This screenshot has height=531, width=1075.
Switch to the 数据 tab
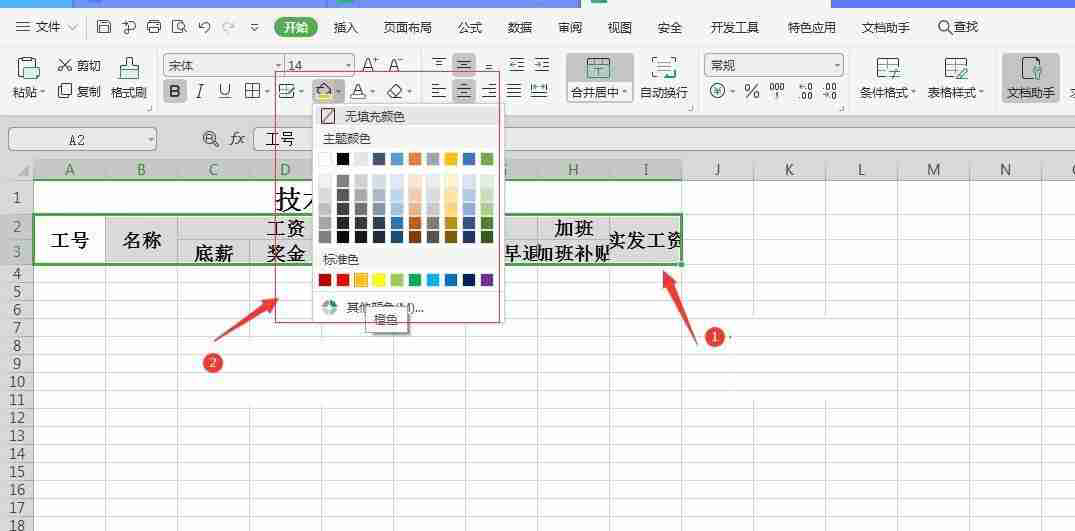tap(520, 28)
